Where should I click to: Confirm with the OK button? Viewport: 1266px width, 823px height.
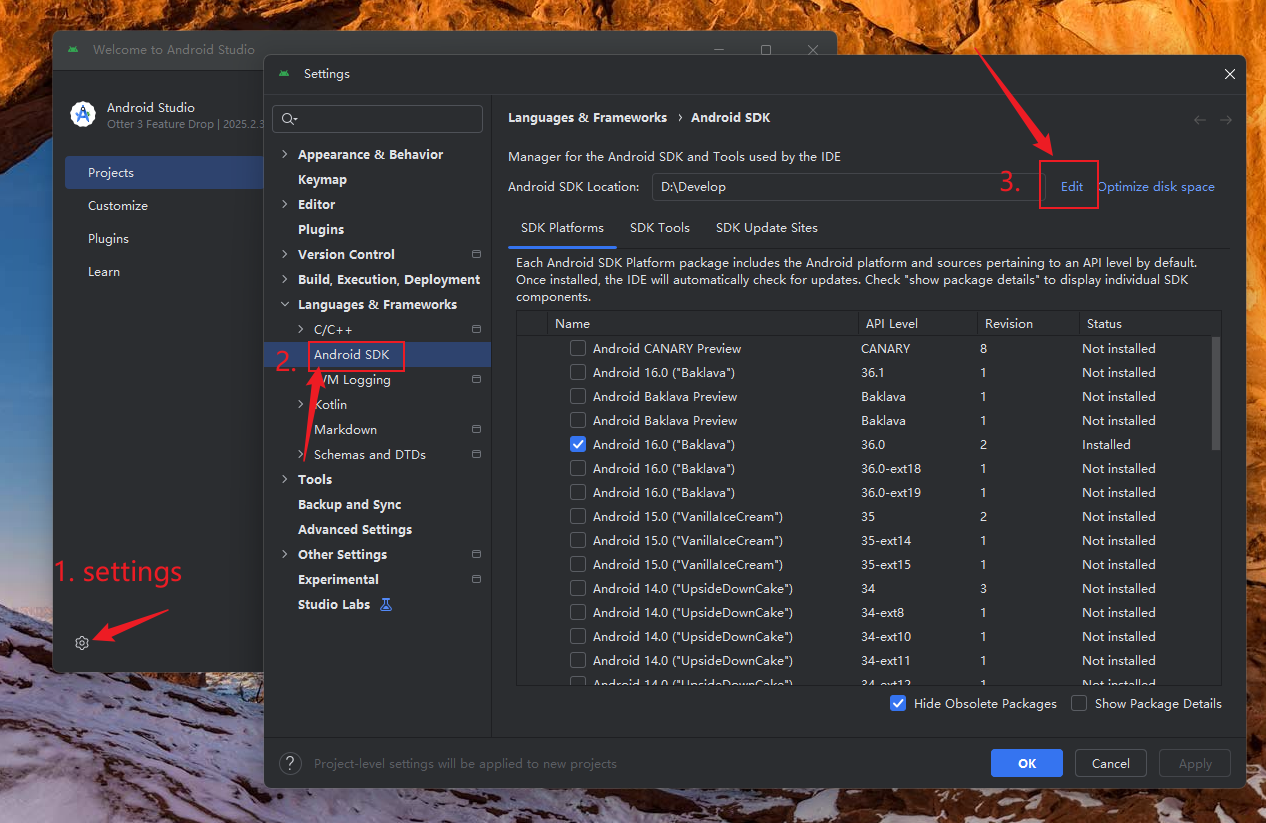pyautogui.click(x=1027, y=763)
